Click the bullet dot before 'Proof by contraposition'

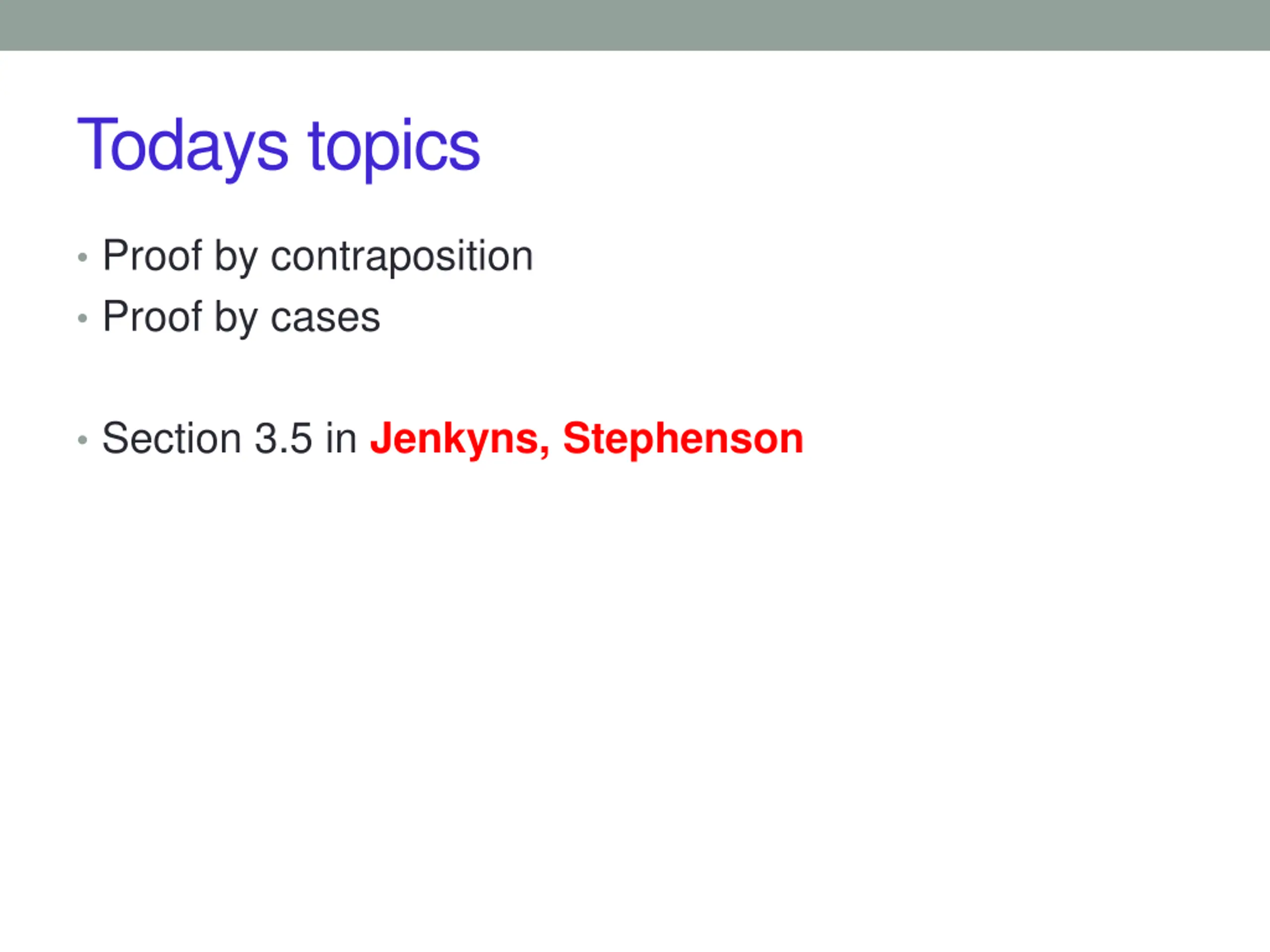(83, 258)
